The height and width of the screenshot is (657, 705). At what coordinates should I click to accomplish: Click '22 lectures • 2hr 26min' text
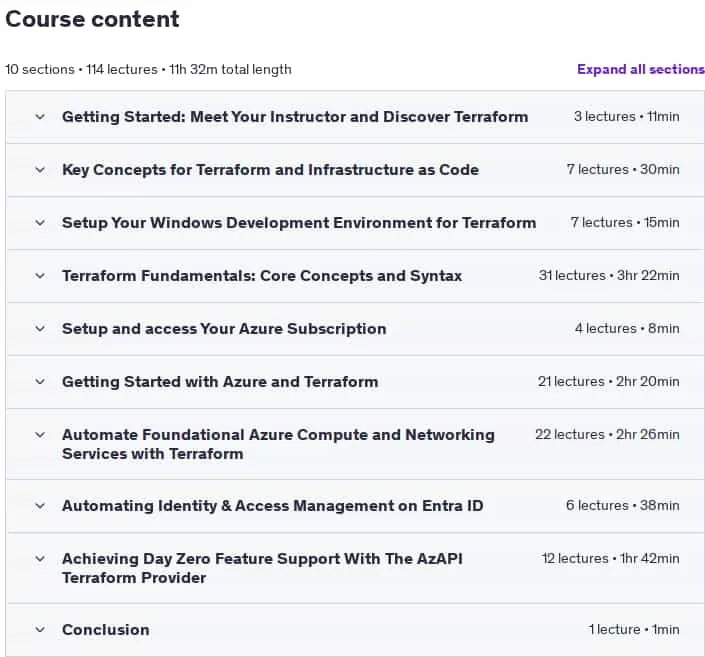[607, 434]
